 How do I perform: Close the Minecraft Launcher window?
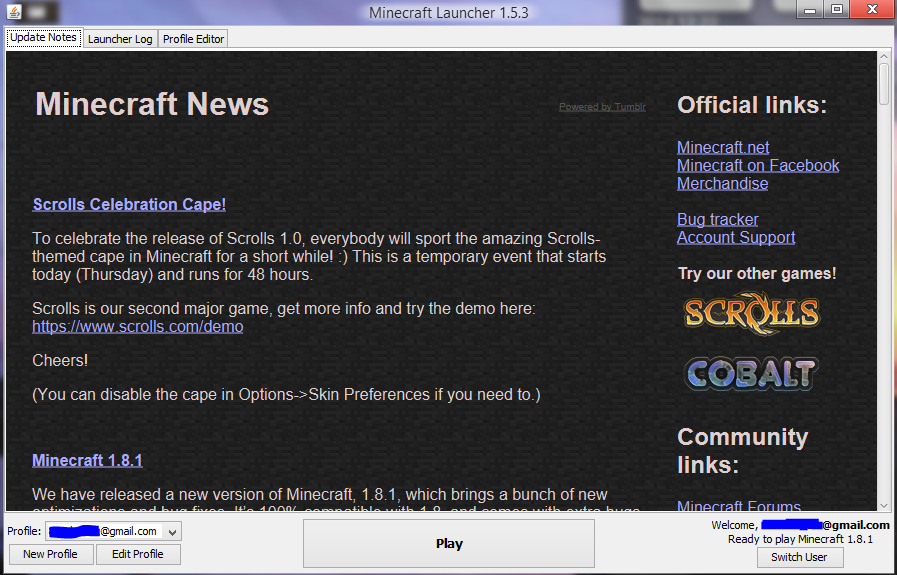(872, 9)
